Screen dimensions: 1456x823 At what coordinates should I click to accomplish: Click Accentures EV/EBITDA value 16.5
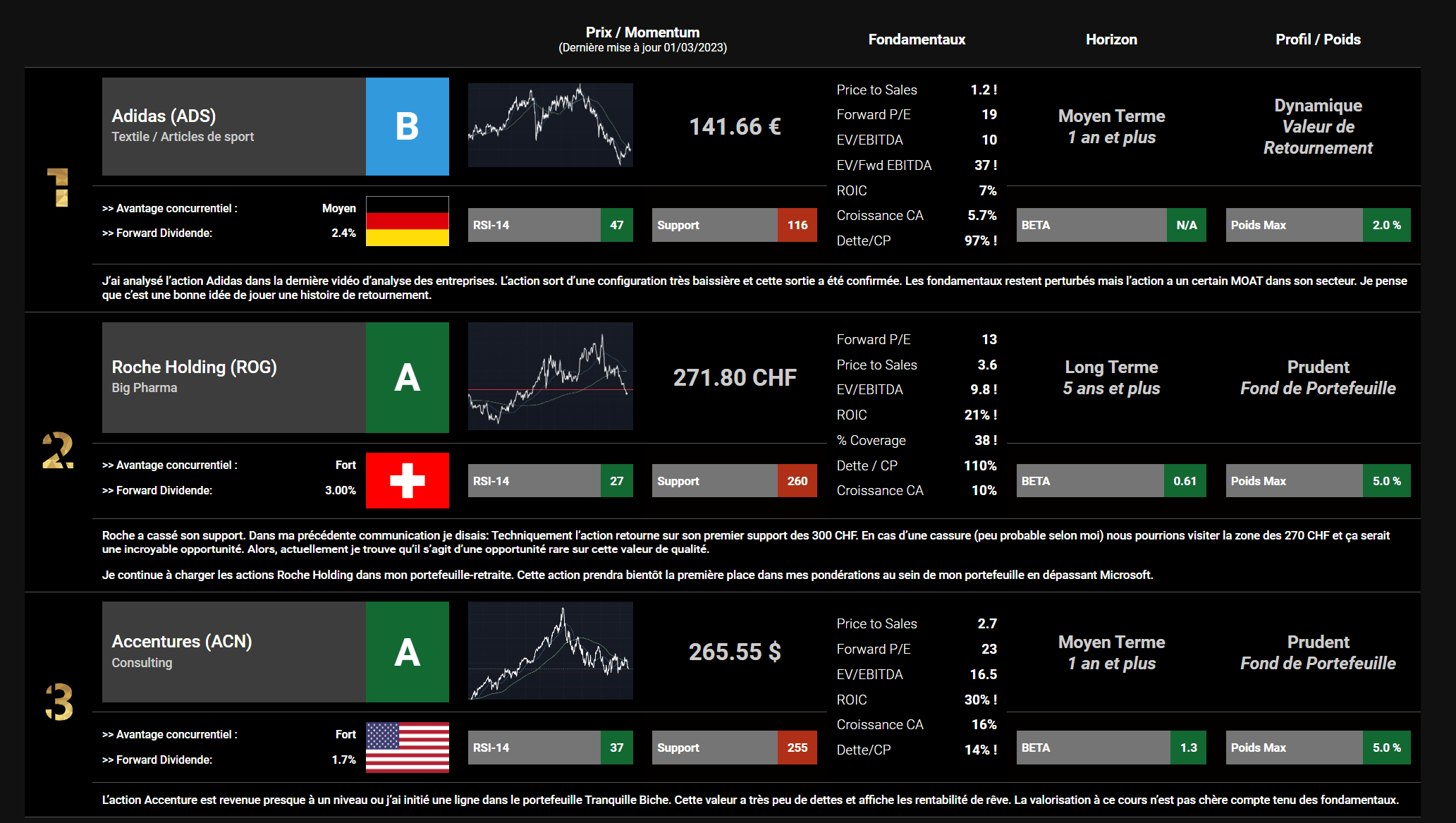(984, 674)
